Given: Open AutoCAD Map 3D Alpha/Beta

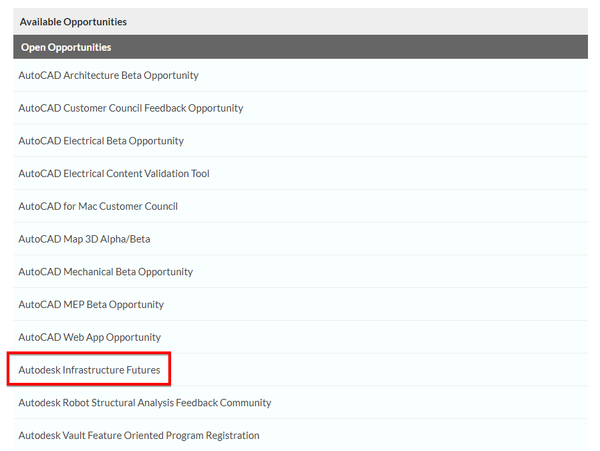Looking at the screenshot, I should (84, 239).
